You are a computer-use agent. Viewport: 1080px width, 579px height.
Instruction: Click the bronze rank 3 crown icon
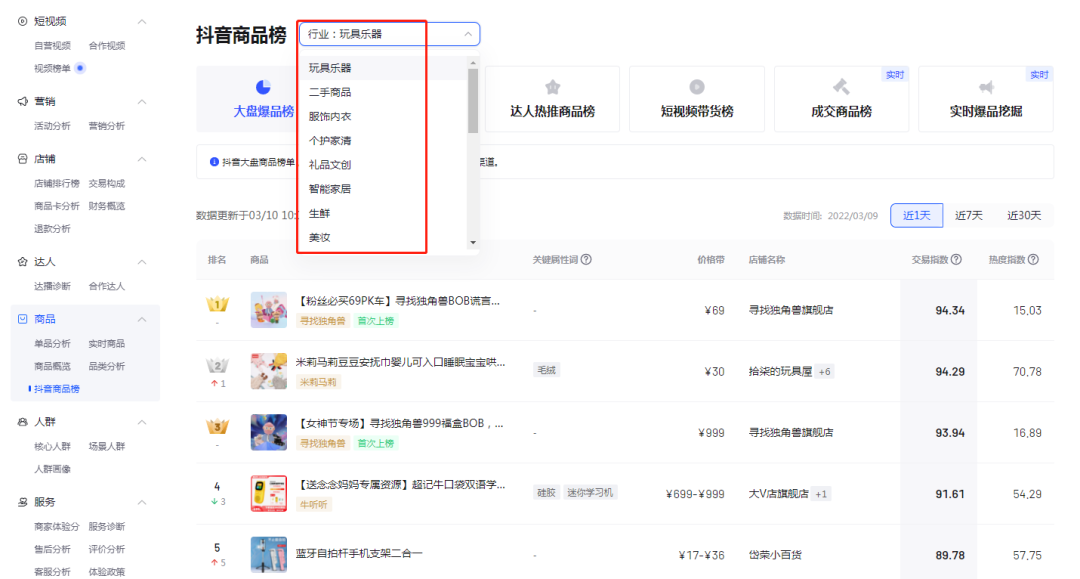[218, 426]
